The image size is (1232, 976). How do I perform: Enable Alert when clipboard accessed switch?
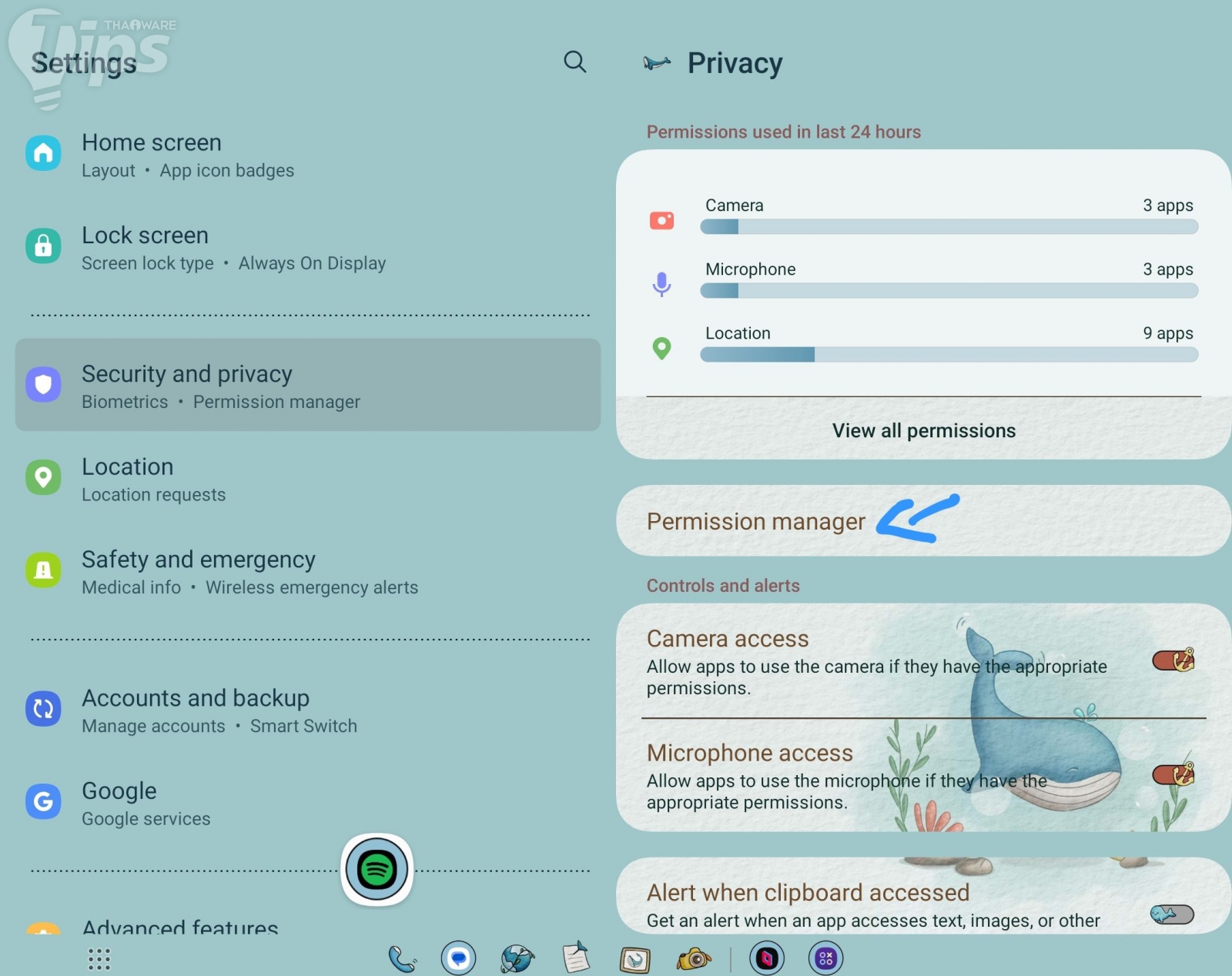1172,914
